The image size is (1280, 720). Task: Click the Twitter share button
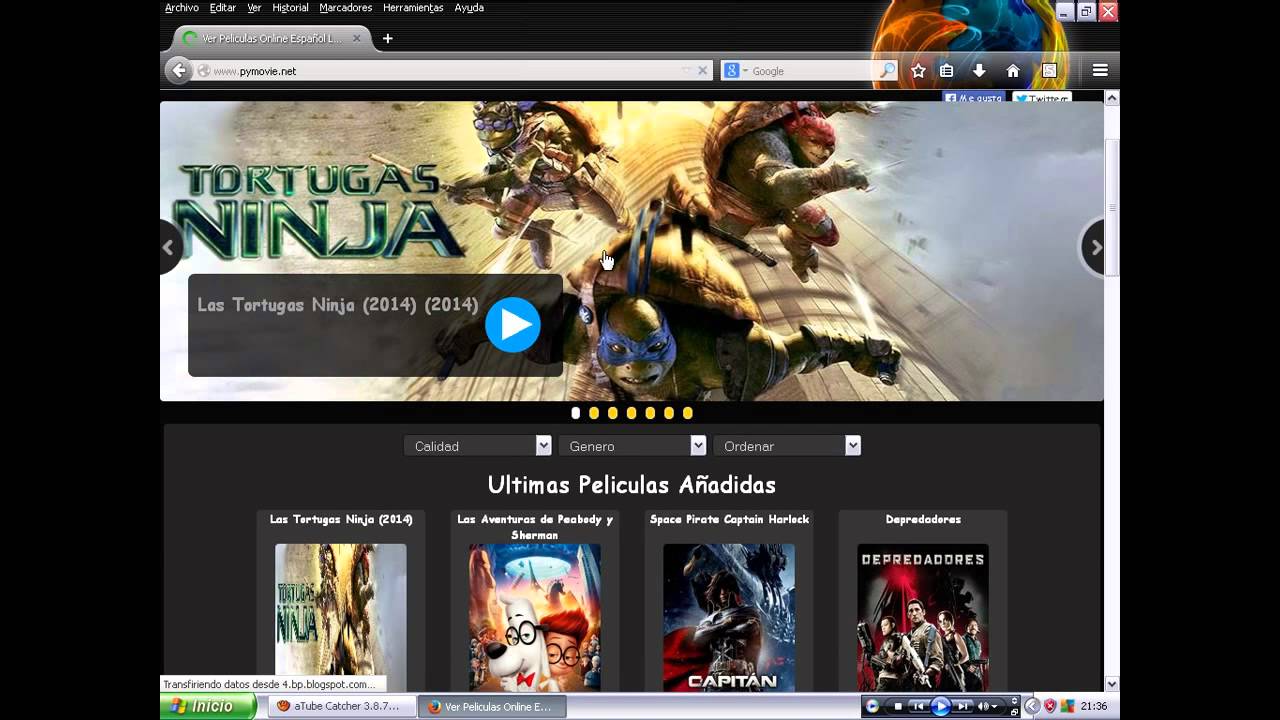(1042, 97)
